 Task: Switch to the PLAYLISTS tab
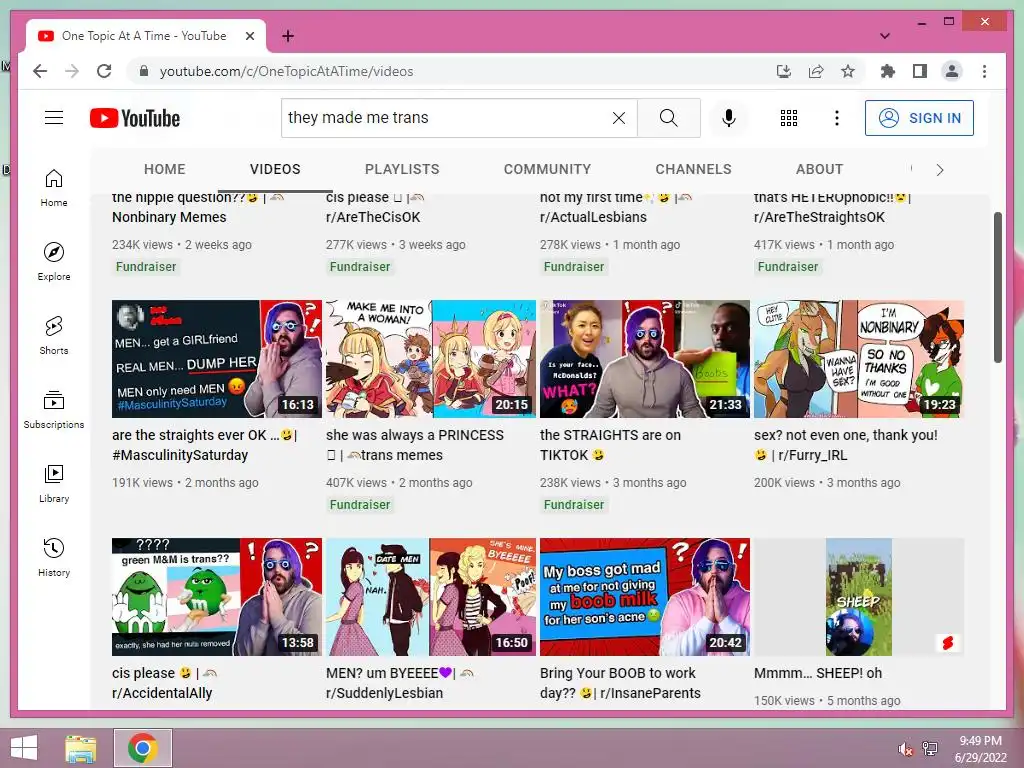coord(402,169)
